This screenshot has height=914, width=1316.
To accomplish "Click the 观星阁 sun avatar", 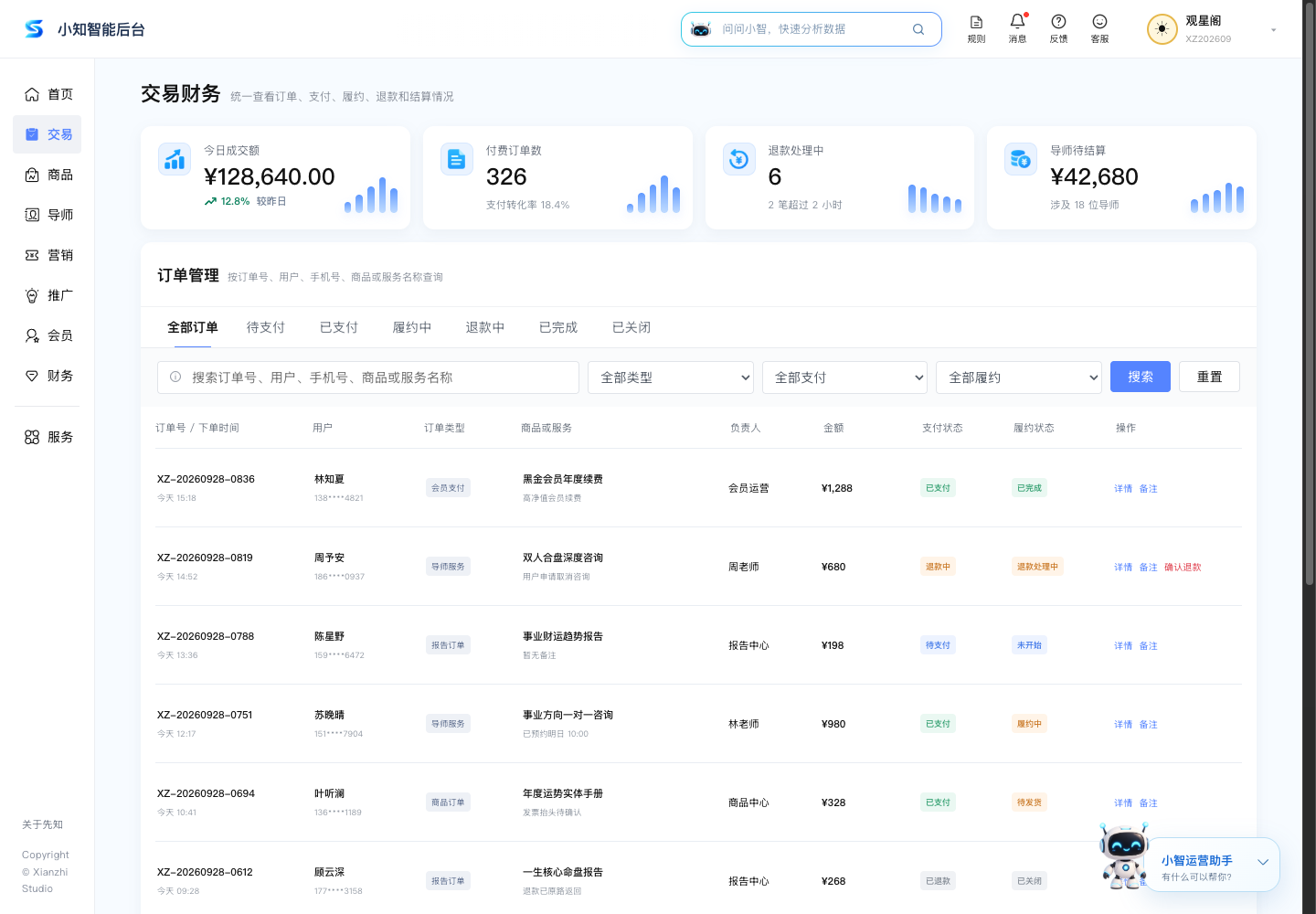I will tap(1162, 29).
